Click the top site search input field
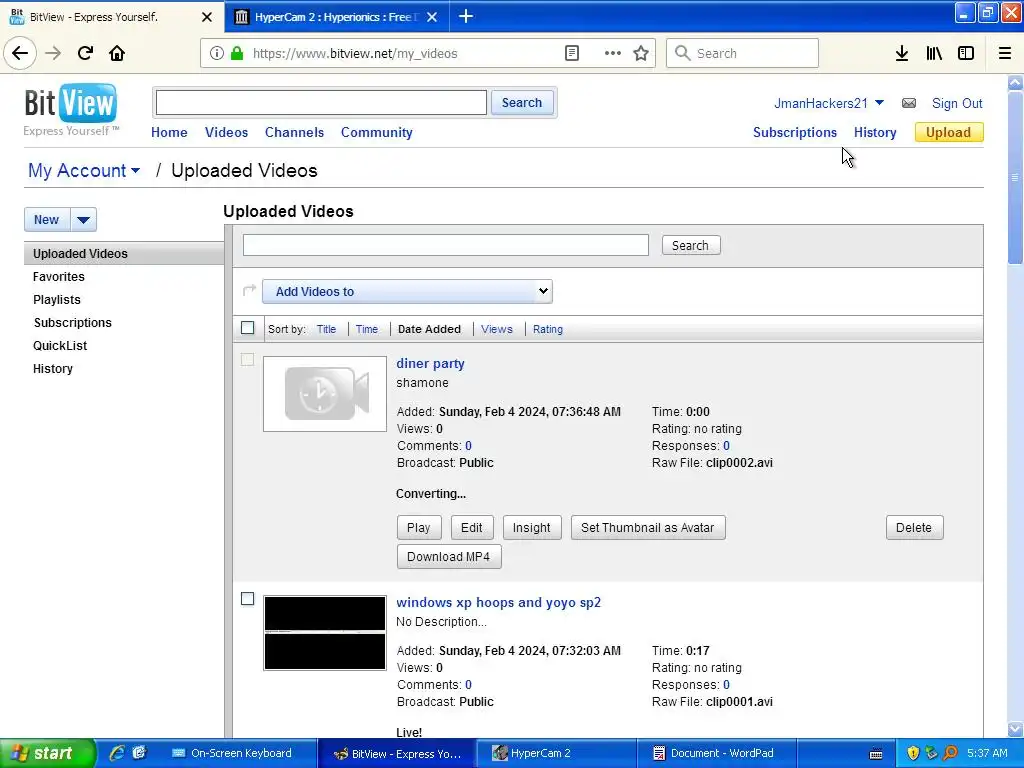Viewport: 1024px width, 768px height. click(x=321, y=103)
